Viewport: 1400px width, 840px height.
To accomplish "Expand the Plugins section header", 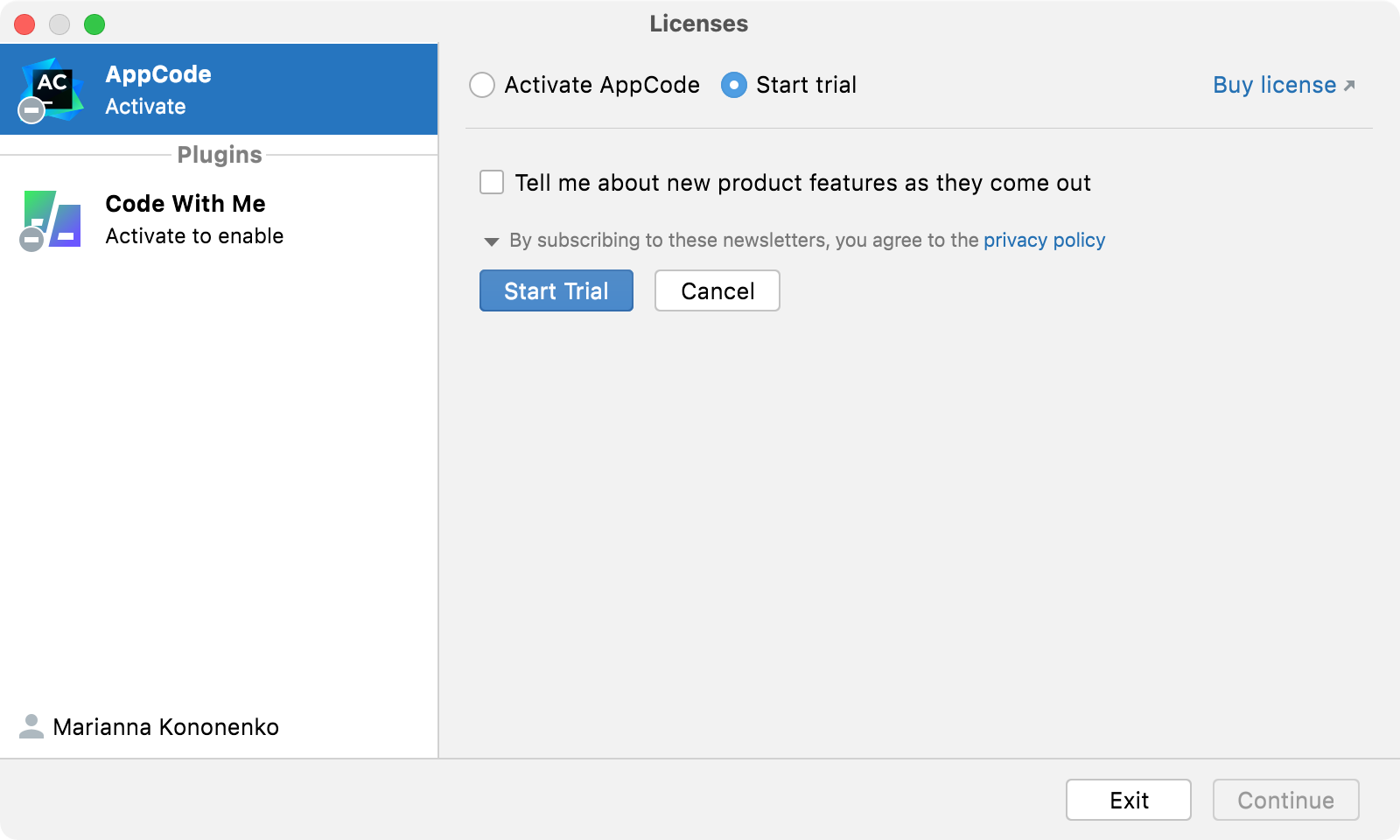I will [x=219, y=154].
